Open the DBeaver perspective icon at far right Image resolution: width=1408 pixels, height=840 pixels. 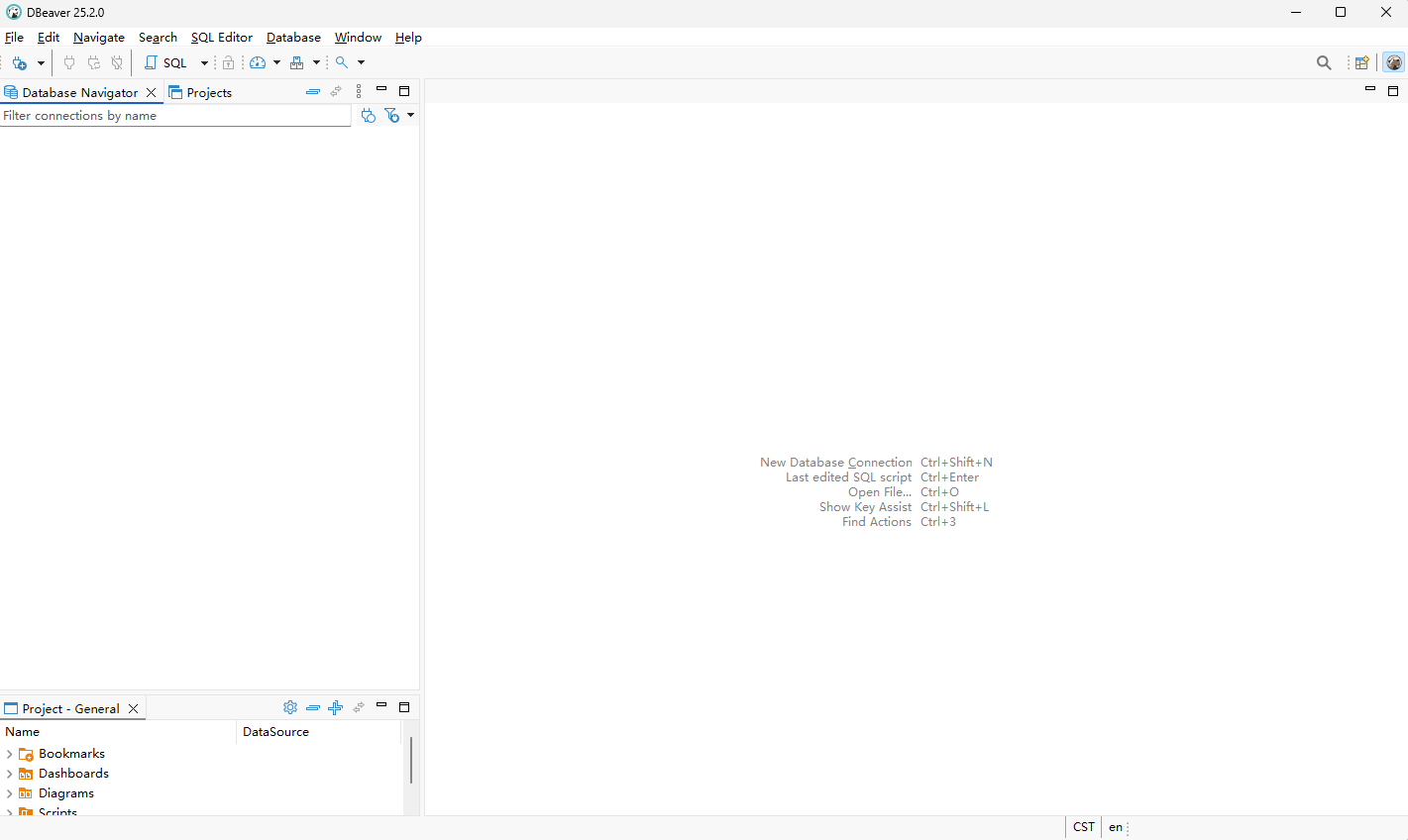(x=1394, y=62)
